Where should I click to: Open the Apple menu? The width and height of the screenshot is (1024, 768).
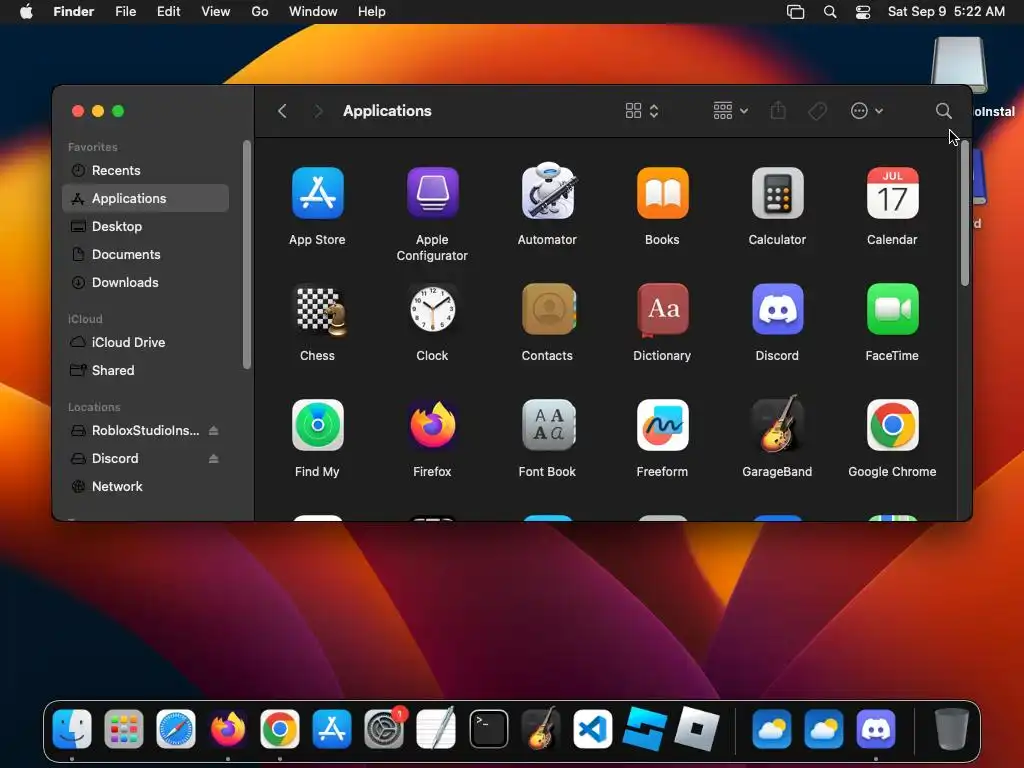click(x=26, y=12)
